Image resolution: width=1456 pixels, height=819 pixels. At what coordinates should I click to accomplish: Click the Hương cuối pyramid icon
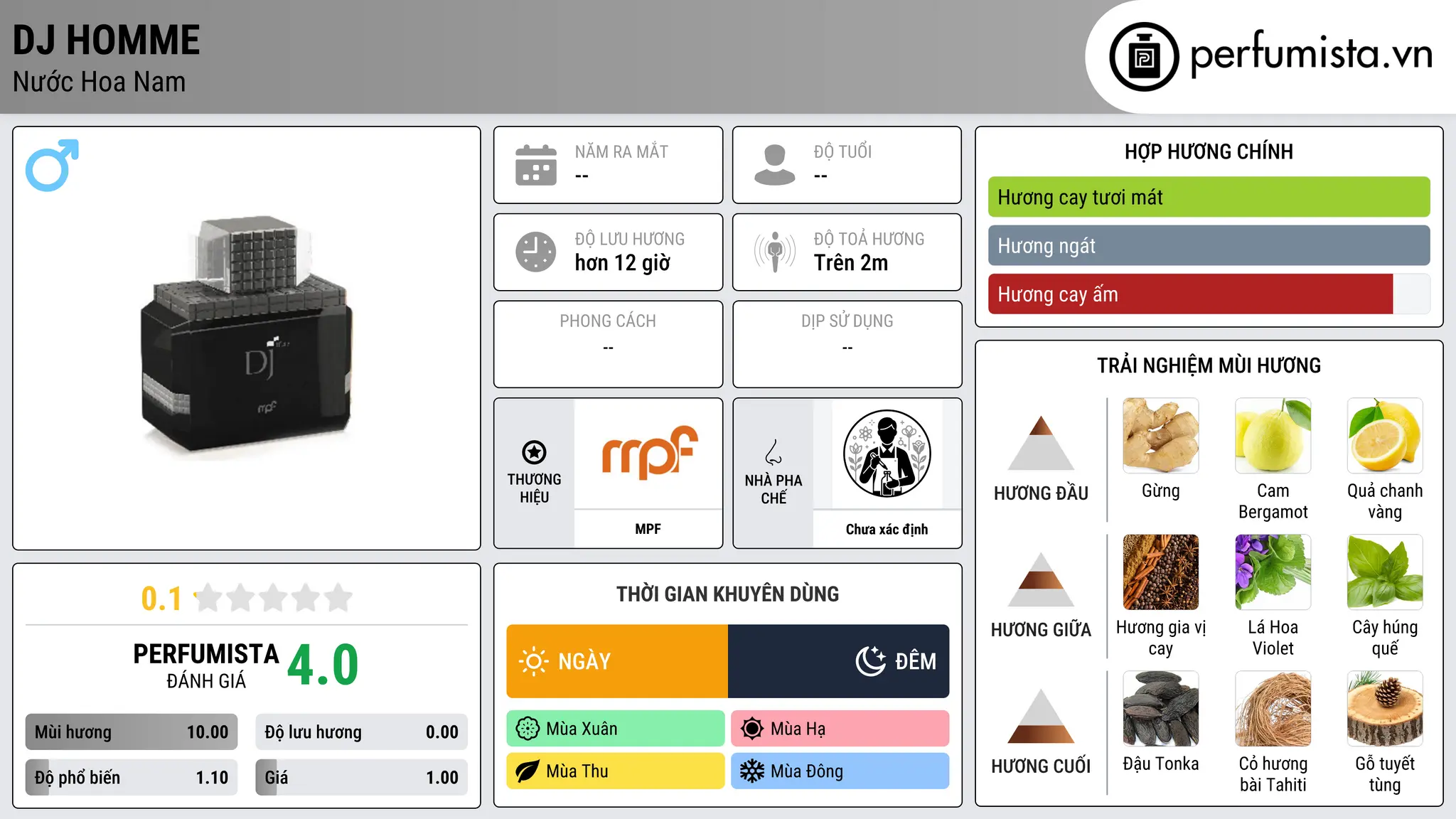(x=1041, y=716)
